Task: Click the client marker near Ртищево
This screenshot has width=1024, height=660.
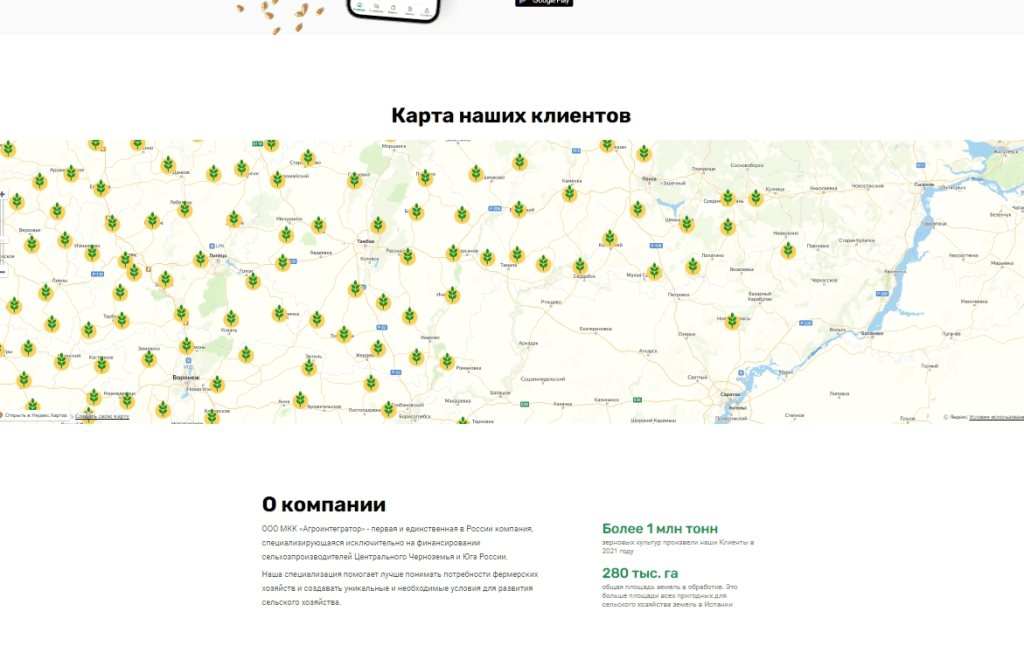Action: pos(543,263)
